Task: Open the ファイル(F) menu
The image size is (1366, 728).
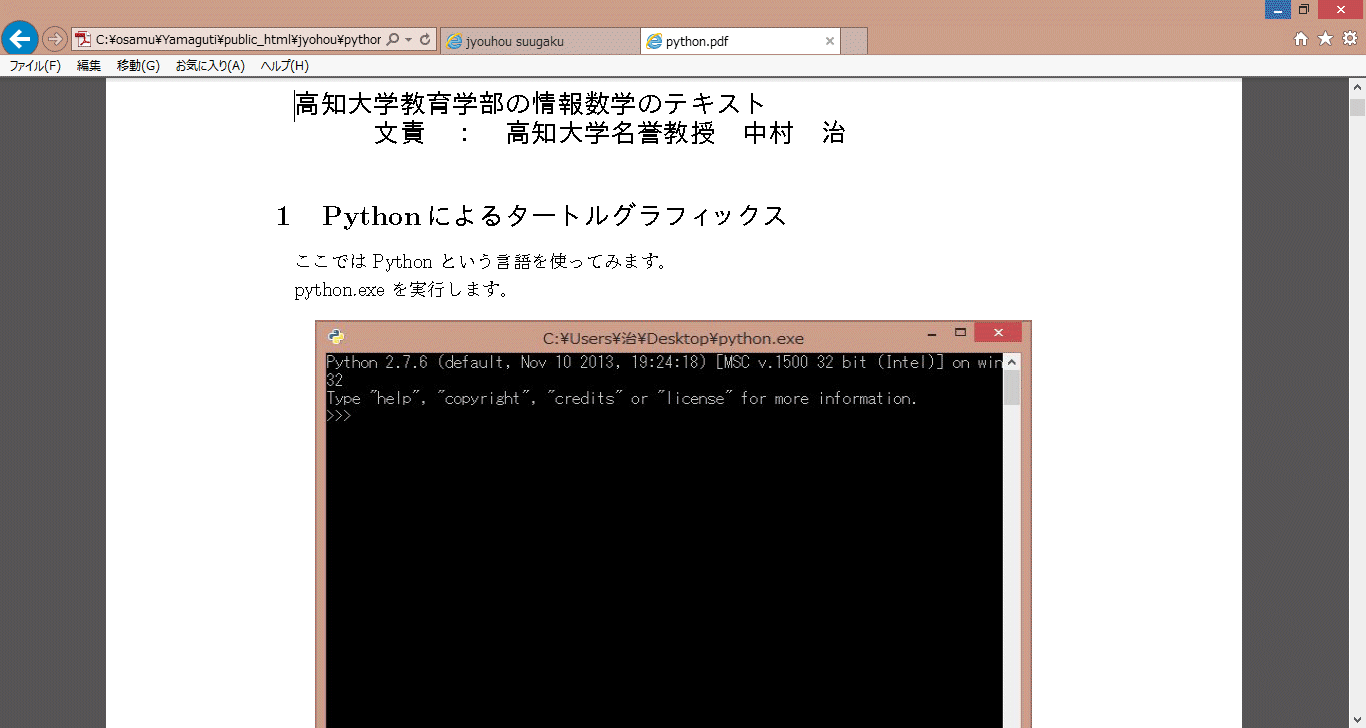Action: click(35, 66)
